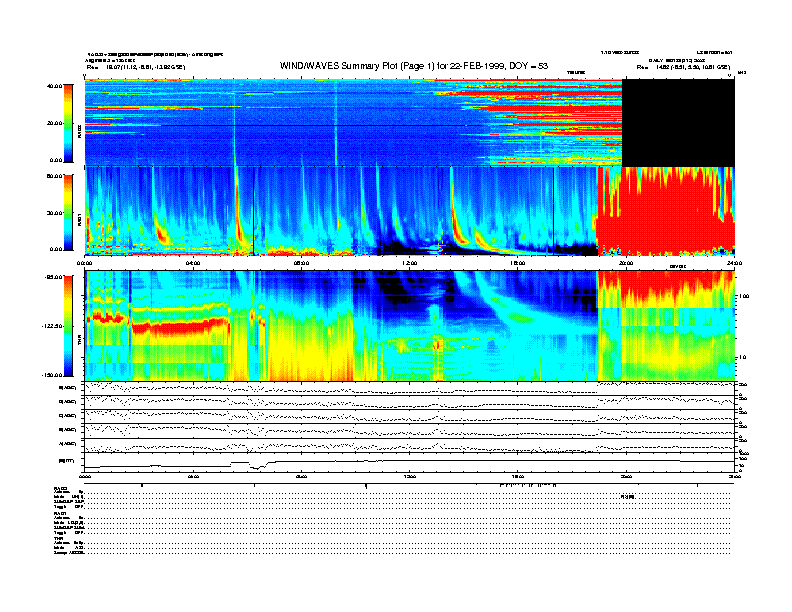Click the 60.00 label on second color scale
Screen dimensions: 792x612
[x=55, y=176]
